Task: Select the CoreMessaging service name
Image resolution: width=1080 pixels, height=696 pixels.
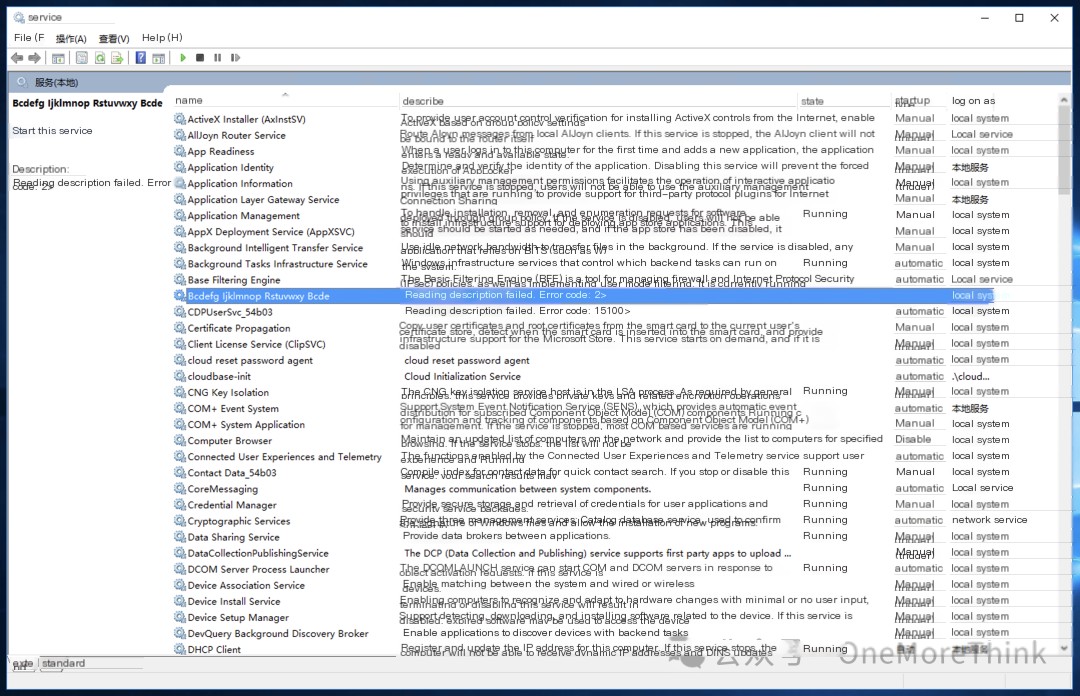Action: tap(222, 489)
